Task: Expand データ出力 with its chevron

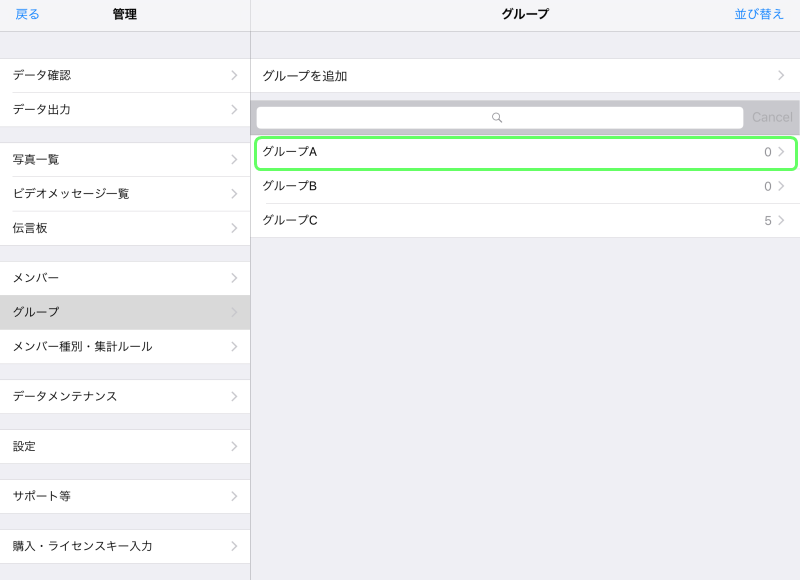Action: pos(234,110)
